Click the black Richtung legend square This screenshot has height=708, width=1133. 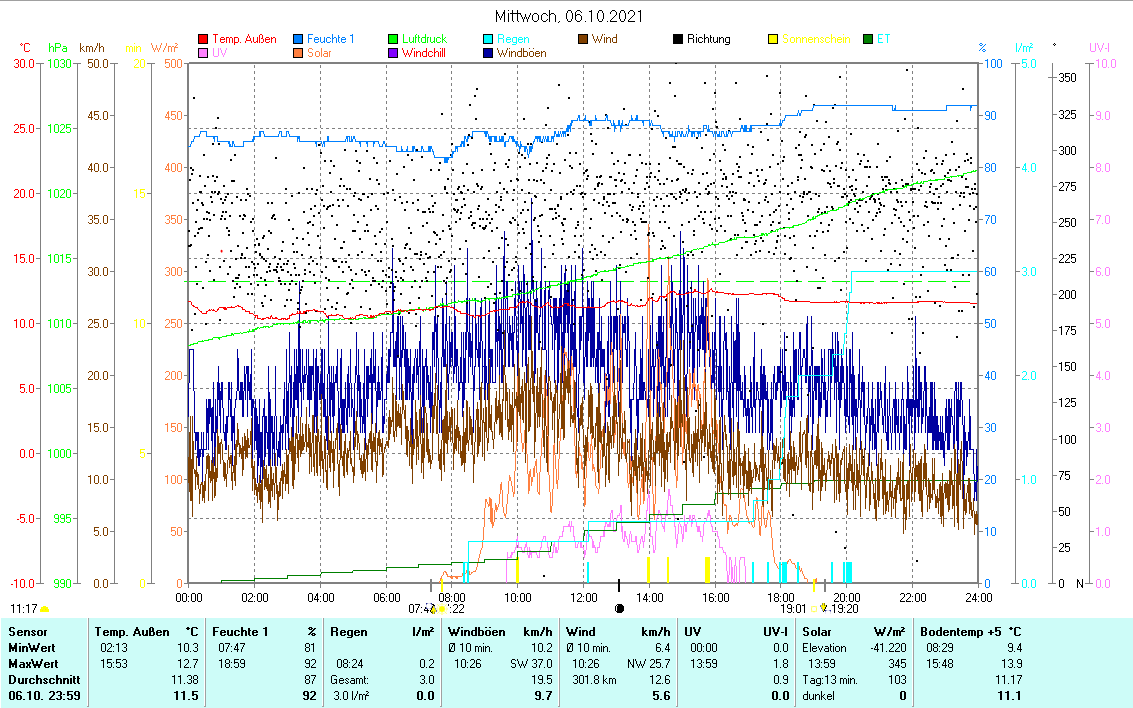pos(678,40)
